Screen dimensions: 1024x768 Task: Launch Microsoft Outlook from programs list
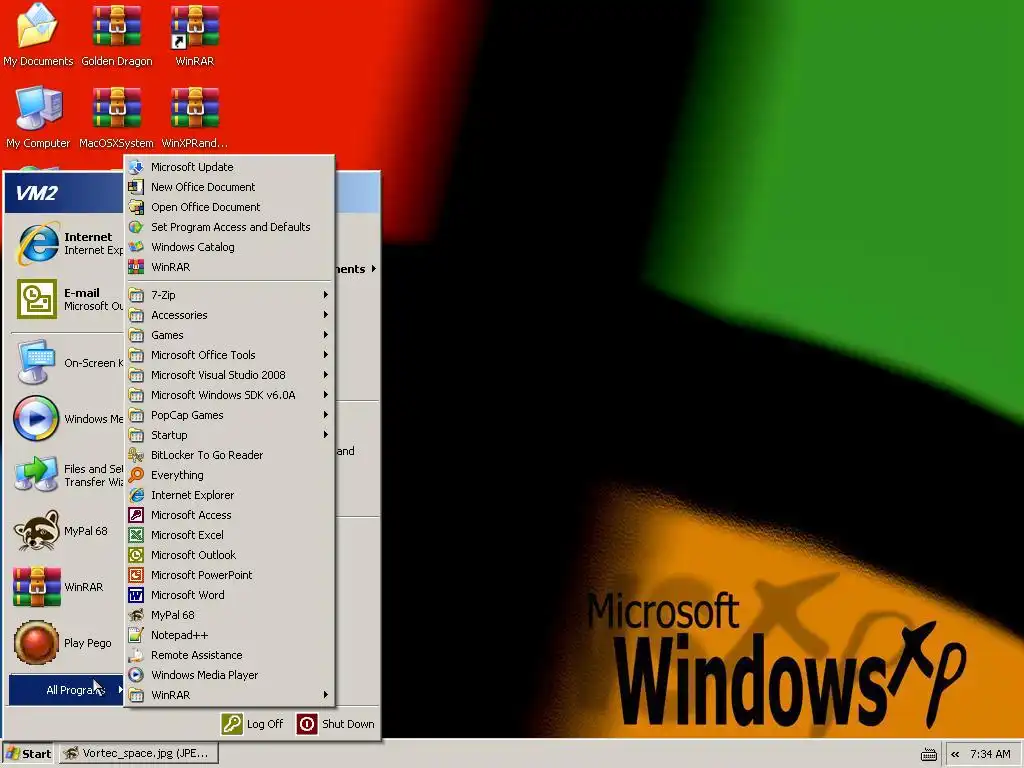point(229,555)
